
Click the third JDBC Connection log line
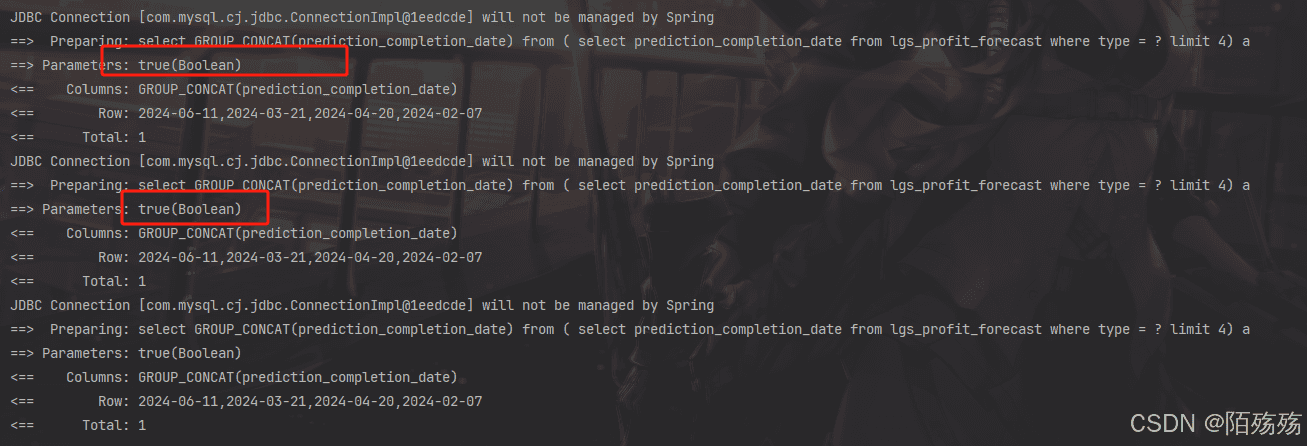pyautogui.click(x=362, y=305)
